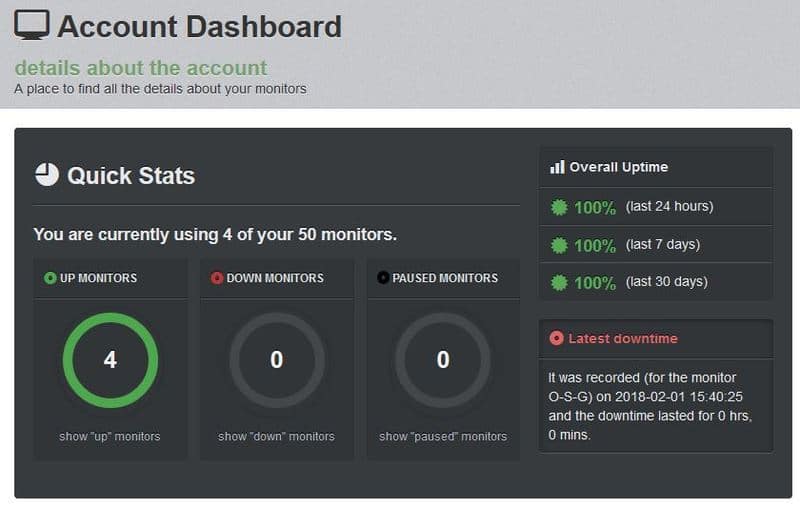800x509 pixels.
Task: Click the green badge for last 30 days
Action: pyautogui.click(x=559, y=283)
